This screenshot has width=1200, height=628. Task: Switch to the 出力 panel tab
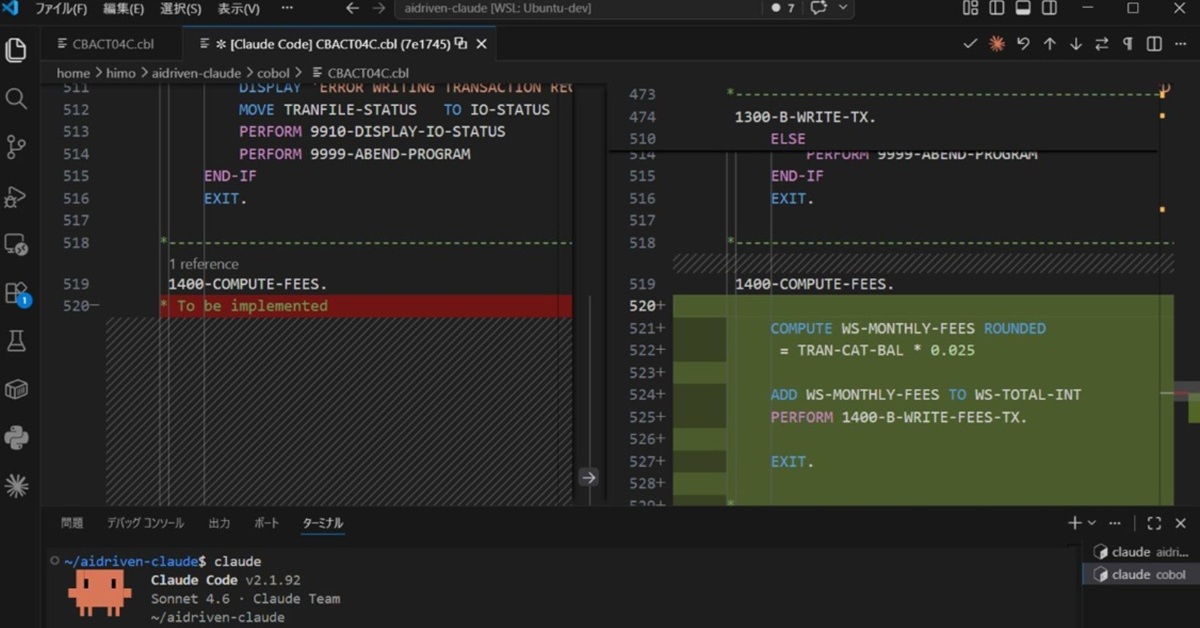click(x=219, y=523)
